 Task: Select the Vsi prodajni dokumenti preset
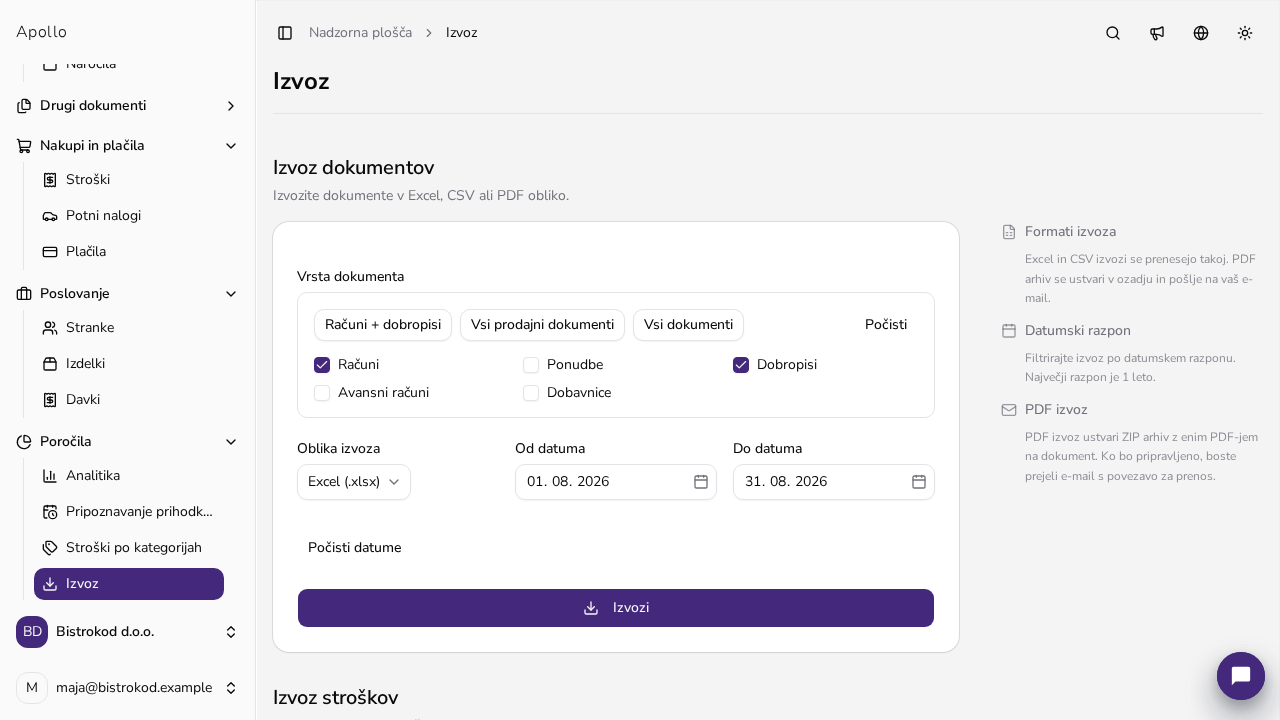[542, 325]
